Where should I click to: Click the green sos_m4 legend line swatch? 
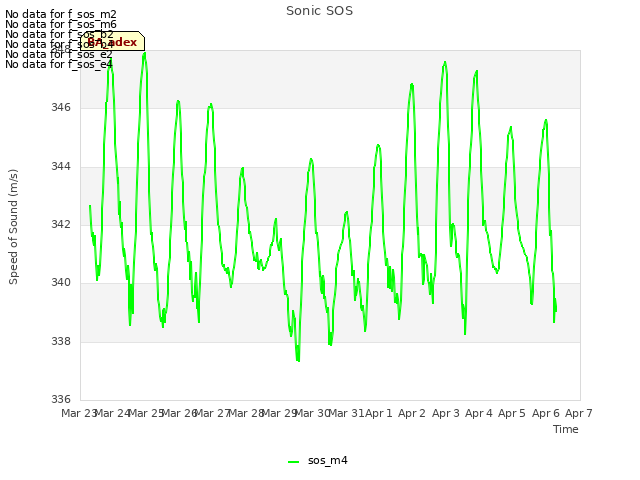293,462
